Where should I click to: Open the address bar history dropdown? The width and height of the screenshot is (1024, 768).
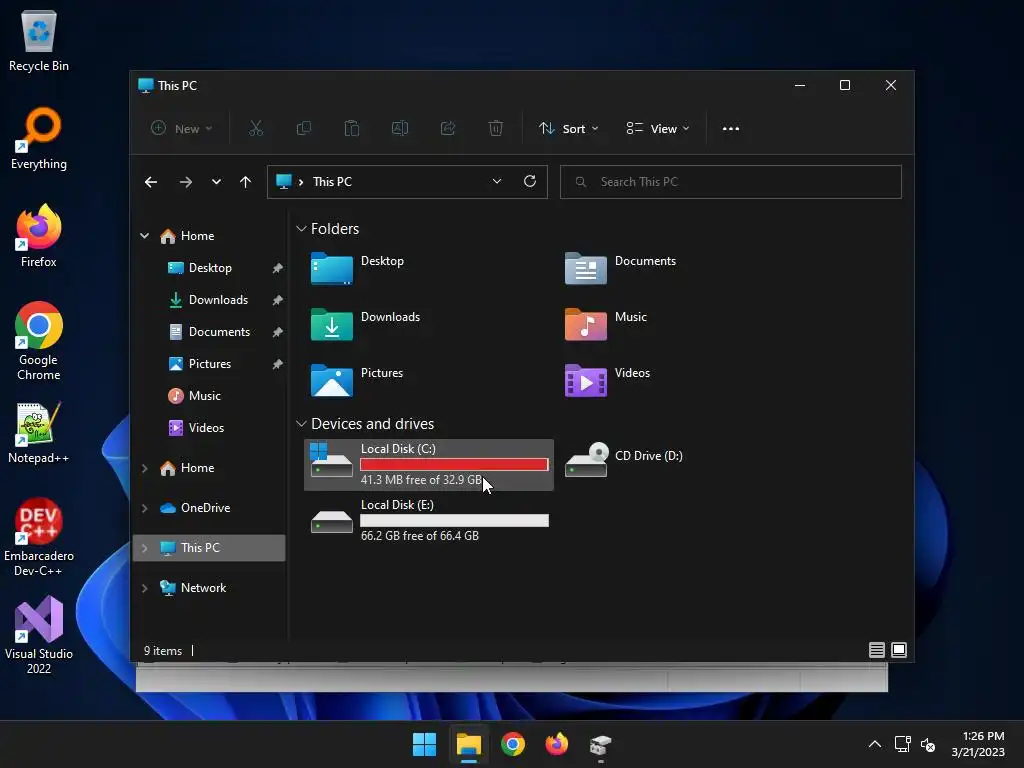tap(497, 182)
